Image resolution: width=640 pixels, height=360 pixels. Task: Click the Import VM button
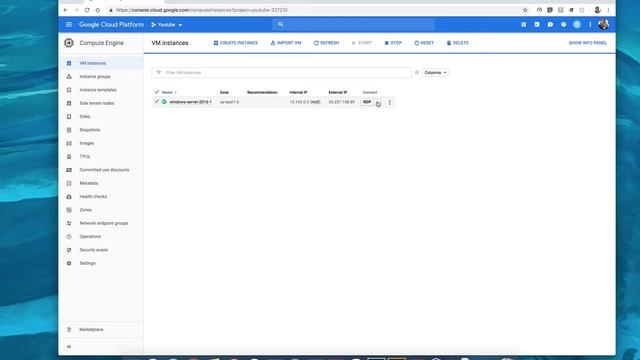[x=286, y=43]
